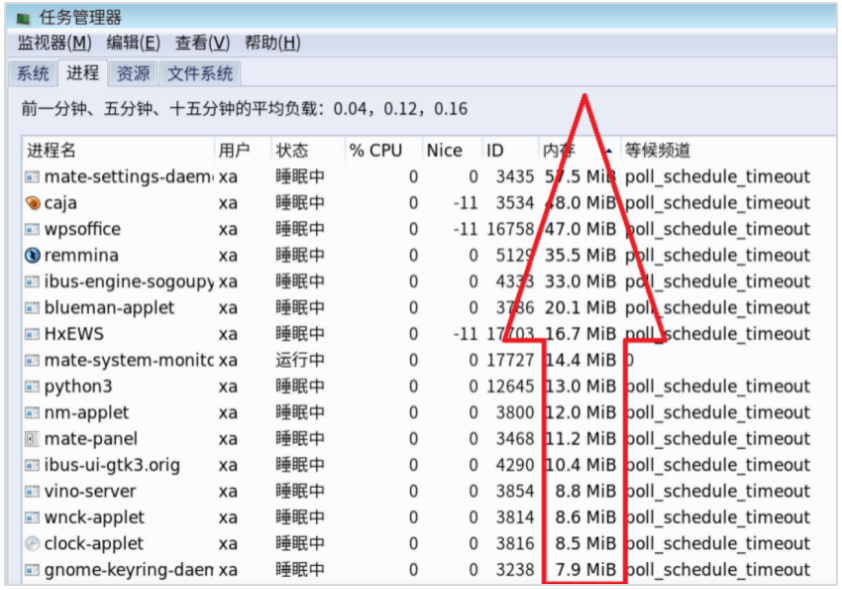Open the 编辑 (Edit) menu
842x590 pixels.
pos(133,43)
